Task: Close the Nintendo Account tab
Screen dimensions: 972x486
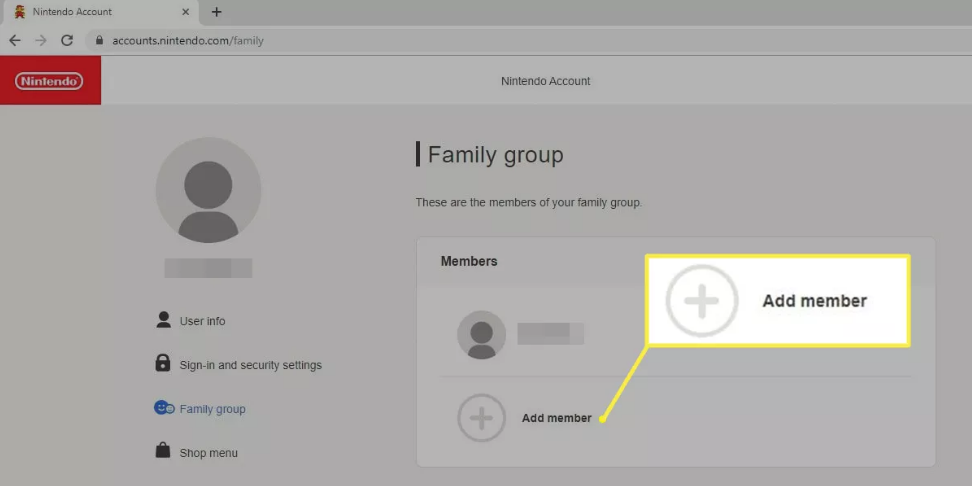Action: [185, 12]
